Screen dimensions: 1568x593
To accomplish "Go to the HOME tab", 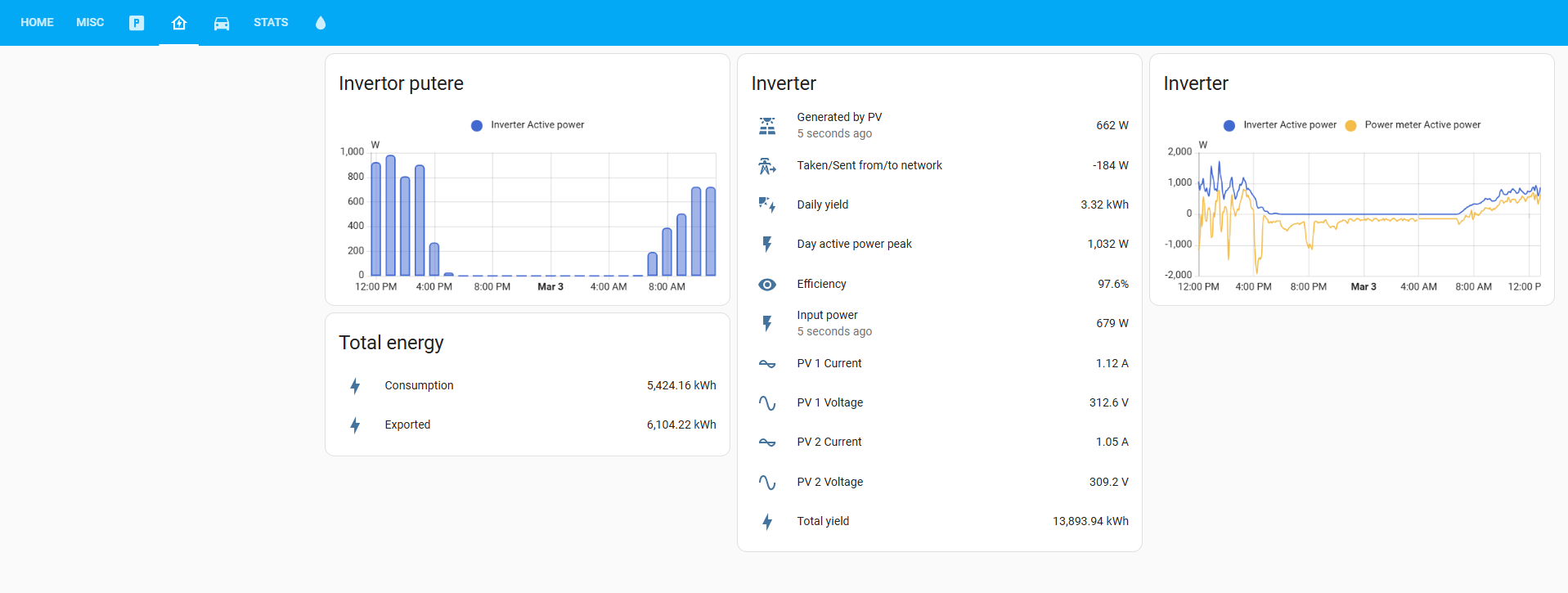I will click(38, 23).
